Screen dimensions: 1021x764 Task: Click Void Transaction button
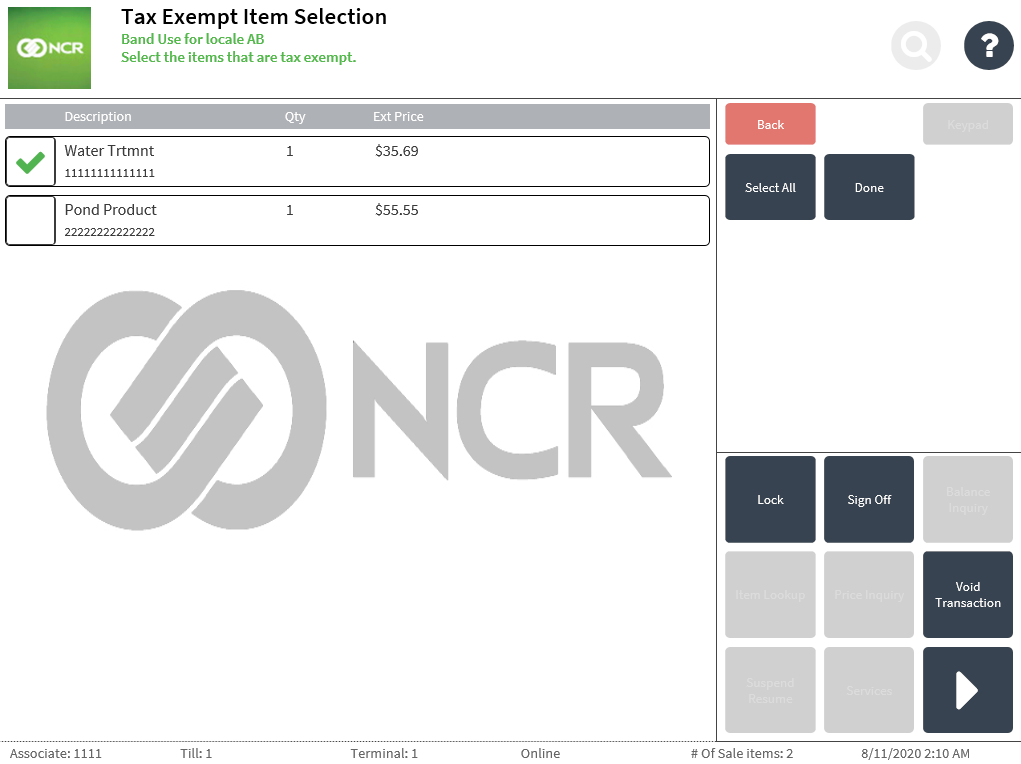pos(968,595)
